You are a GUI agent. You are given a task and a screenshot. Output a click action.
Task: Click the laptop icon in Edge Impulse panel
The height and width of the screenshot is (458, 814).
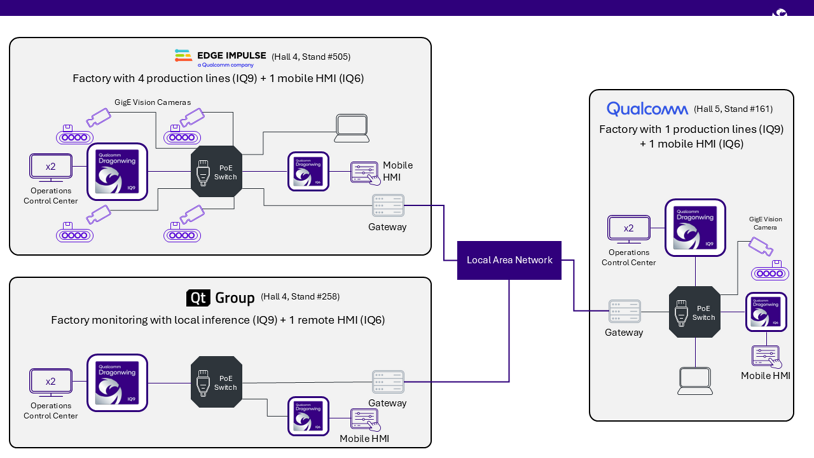point(352,128)
